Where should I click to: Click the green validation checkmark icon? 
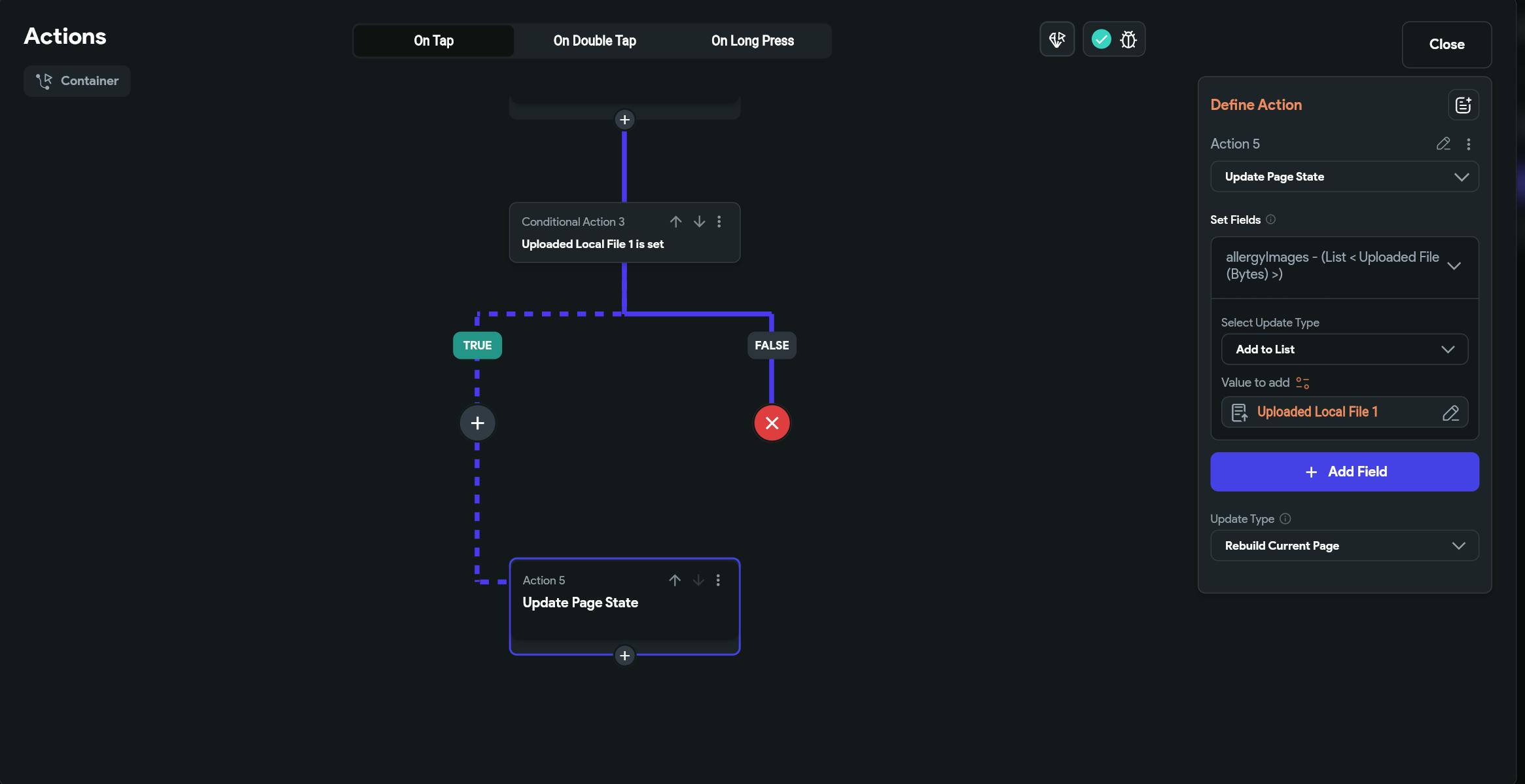click(x=1102, y=39)
